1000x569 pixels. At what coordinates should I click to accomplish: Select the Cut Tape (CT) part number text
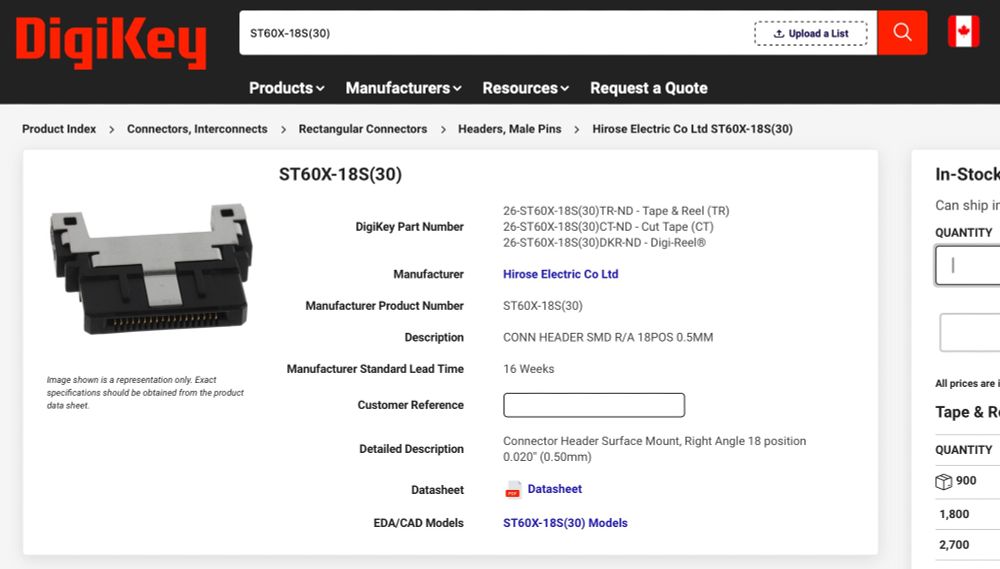point(608,226)
